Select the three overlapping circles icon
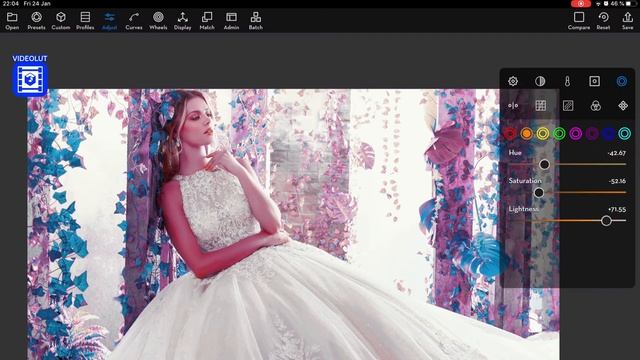The width and height of the screenshot is (640, 360). click(596, 106)
